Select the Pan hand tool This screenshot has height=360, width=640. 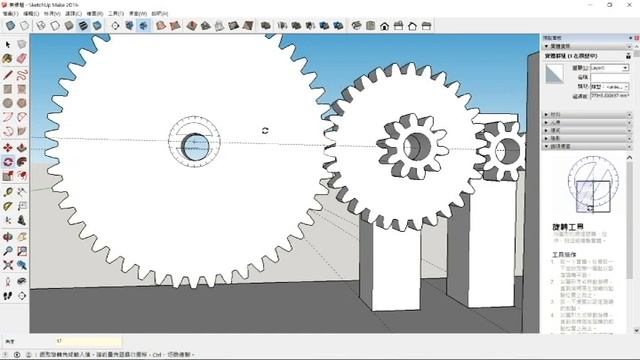point(22,237)
